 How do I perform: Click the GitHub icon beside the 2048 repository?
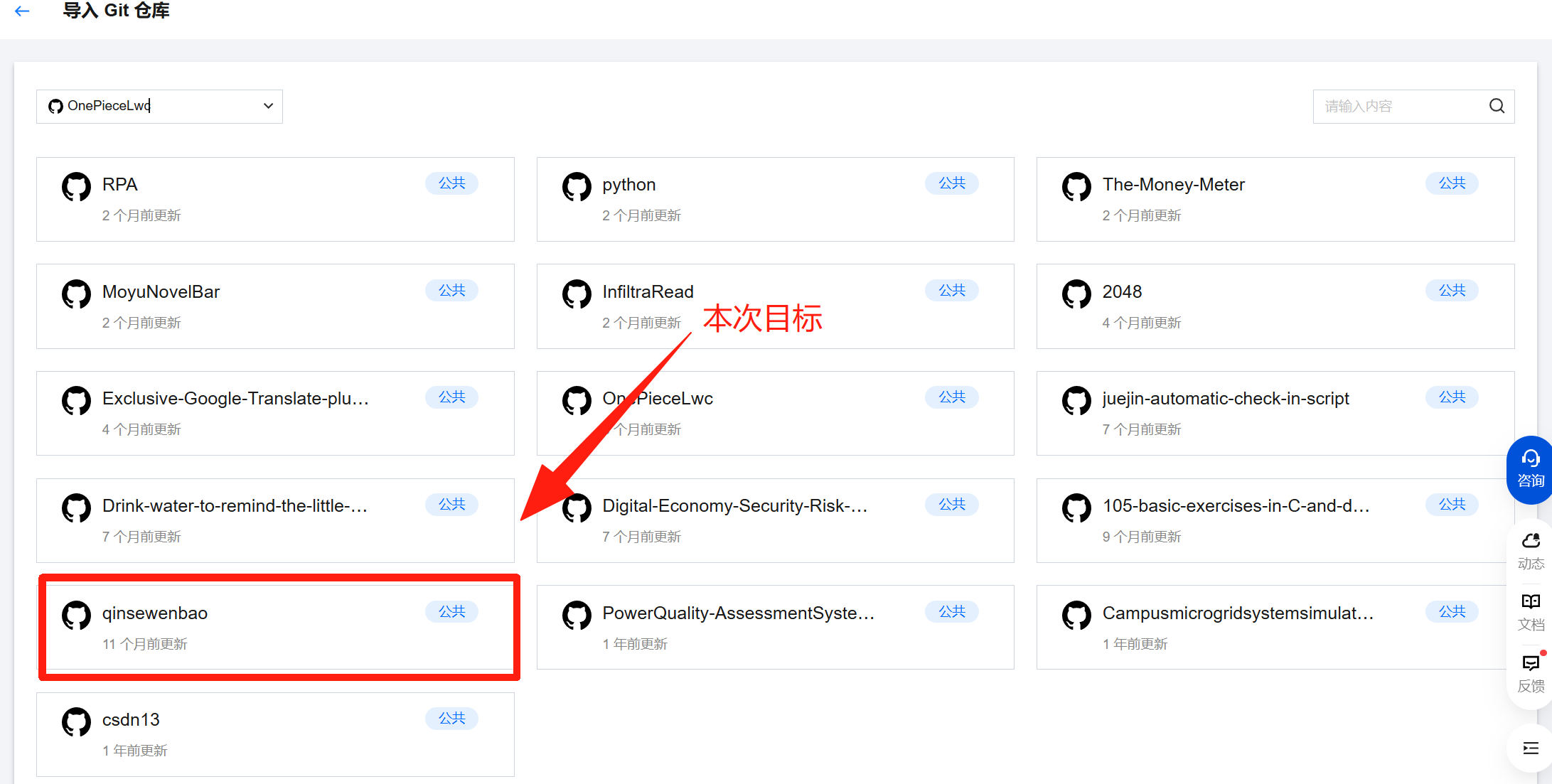tap(1076, 294)
